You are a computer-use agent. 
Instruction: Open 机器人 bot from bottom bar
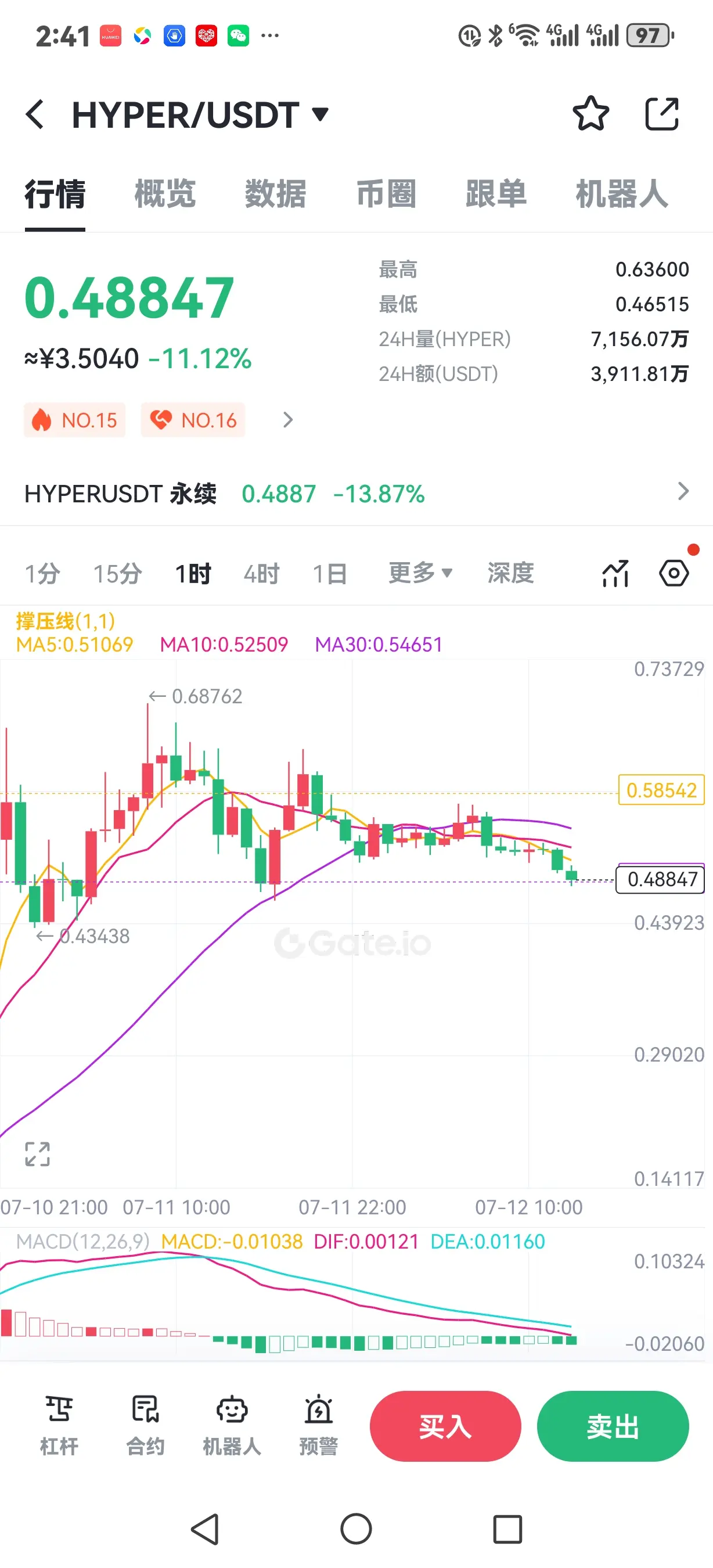click(232, 1426)
